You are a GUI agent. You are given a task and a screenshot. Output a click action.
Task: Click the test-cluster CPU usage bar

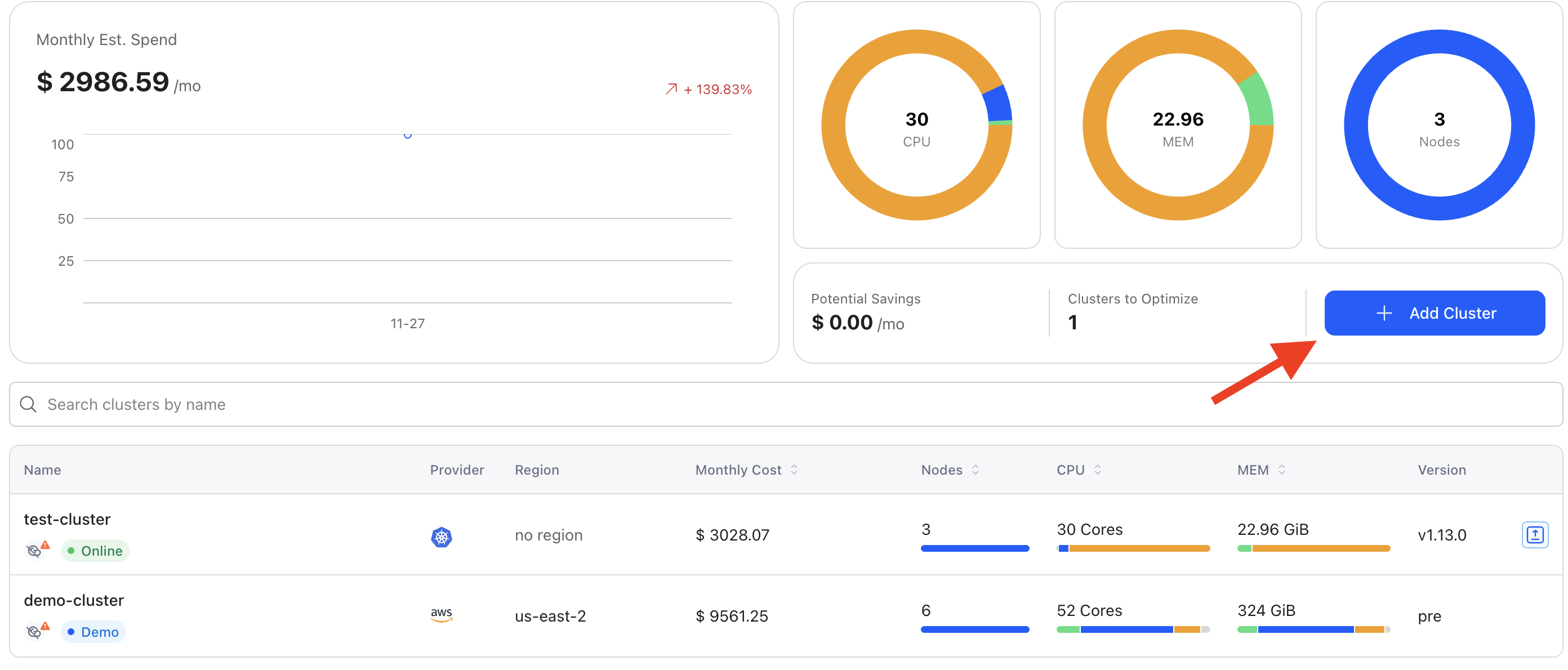coord(1133,548)
